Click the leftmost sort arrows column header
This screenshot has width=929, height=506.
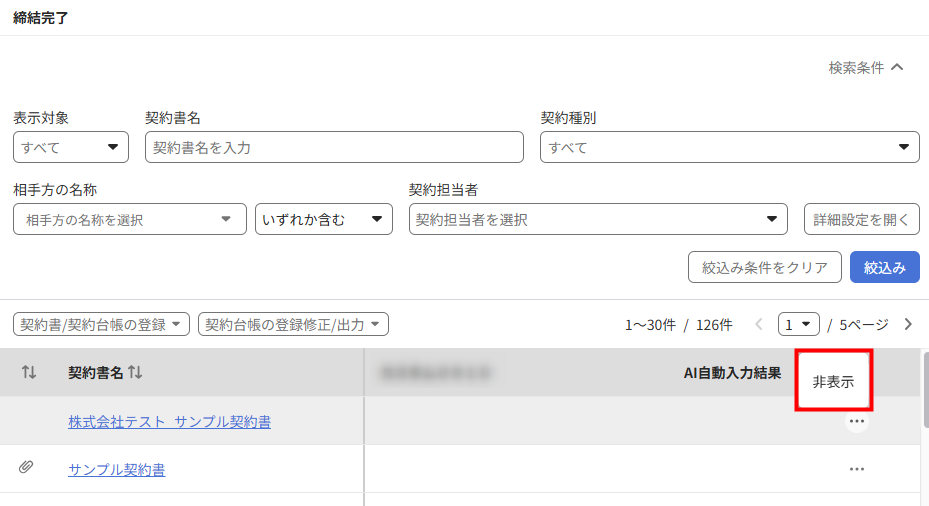pos(29,373)
